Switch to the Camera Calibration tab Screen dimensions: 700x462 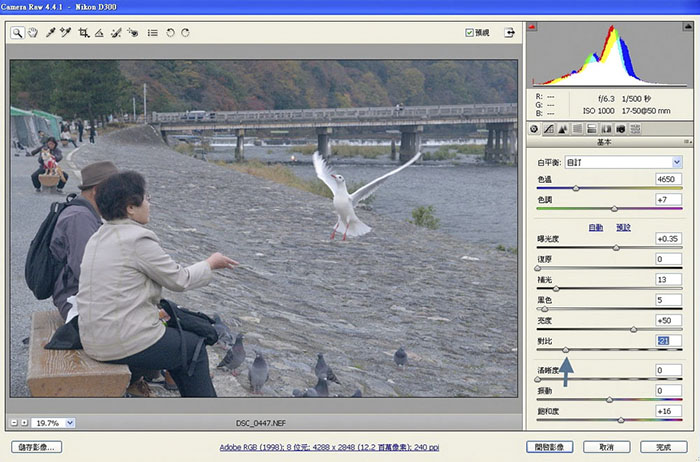click(620, 129)
